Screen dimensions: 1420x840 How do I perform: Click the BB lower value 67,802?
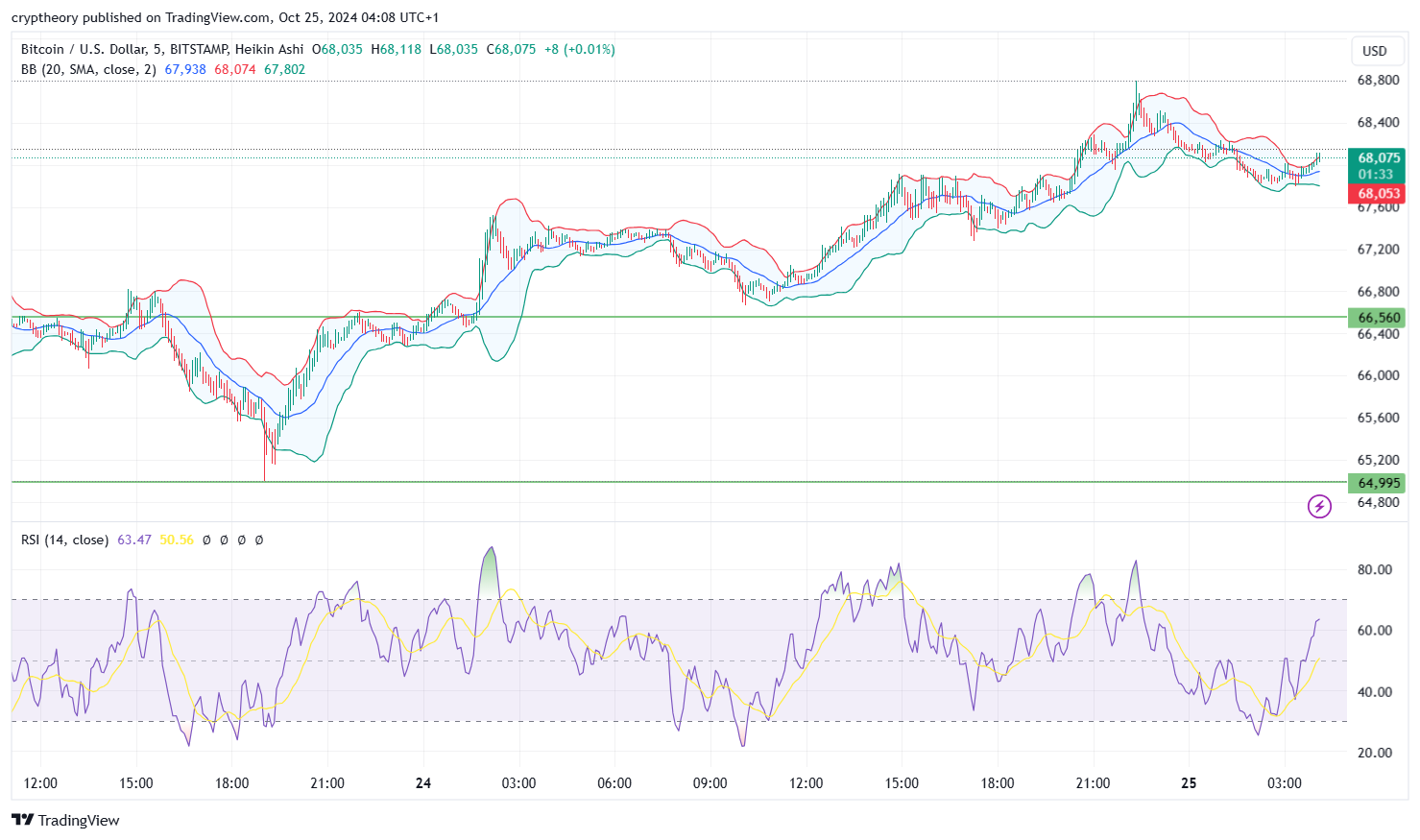[284, 69]
